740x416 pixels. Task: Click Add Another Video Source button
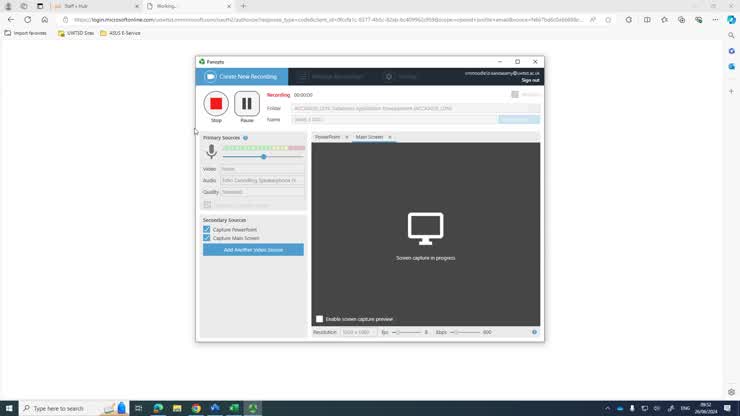[x=253, y=250]
